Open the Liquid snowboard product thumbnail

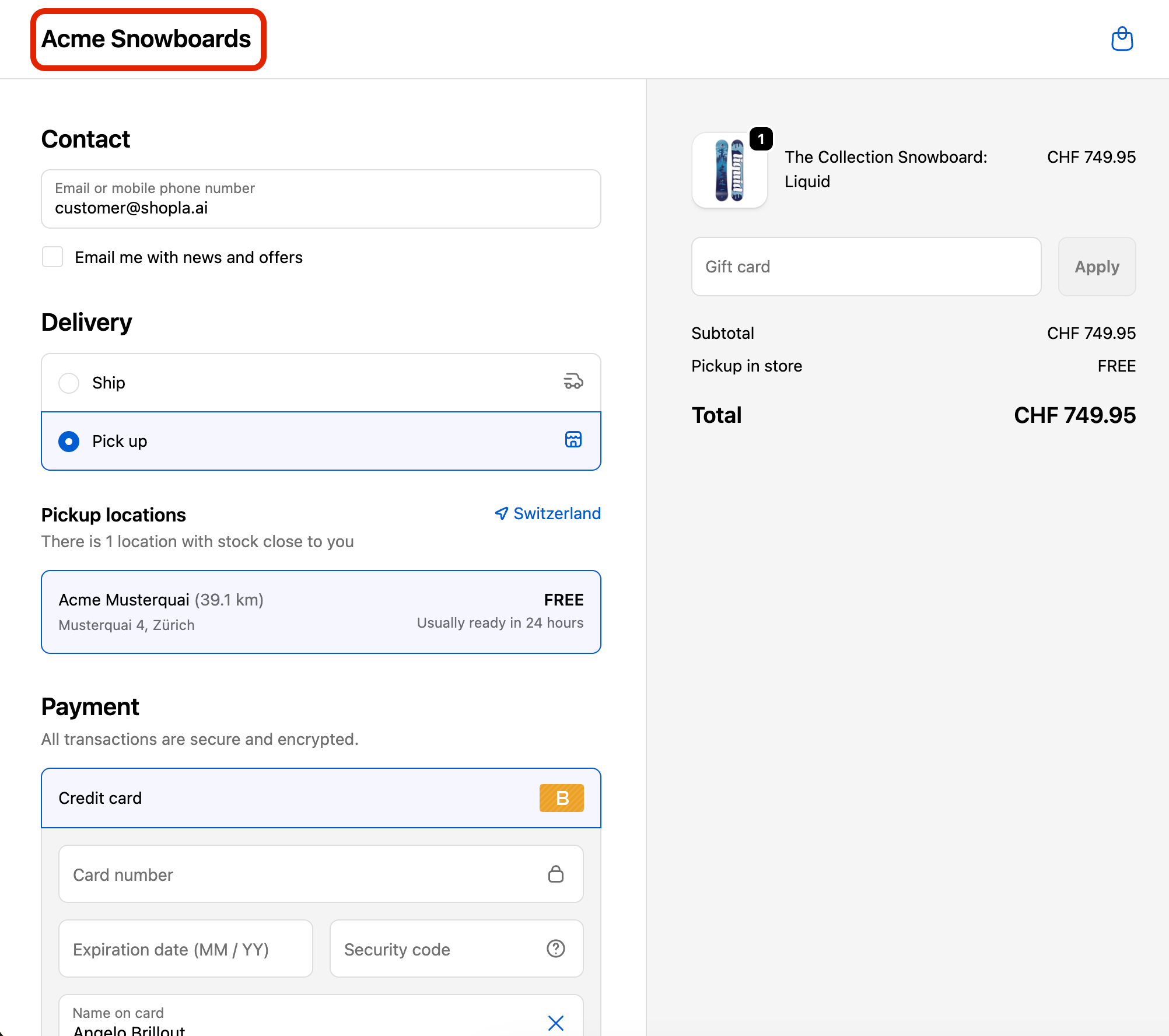coord(729,170)
